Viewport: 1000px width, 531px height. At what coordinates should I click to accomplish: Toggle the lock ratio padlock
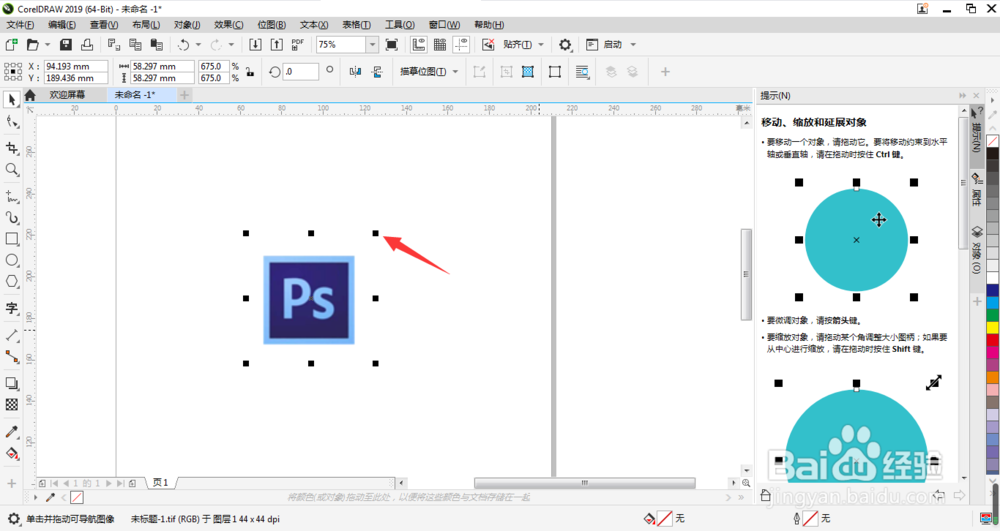[250, 72]
